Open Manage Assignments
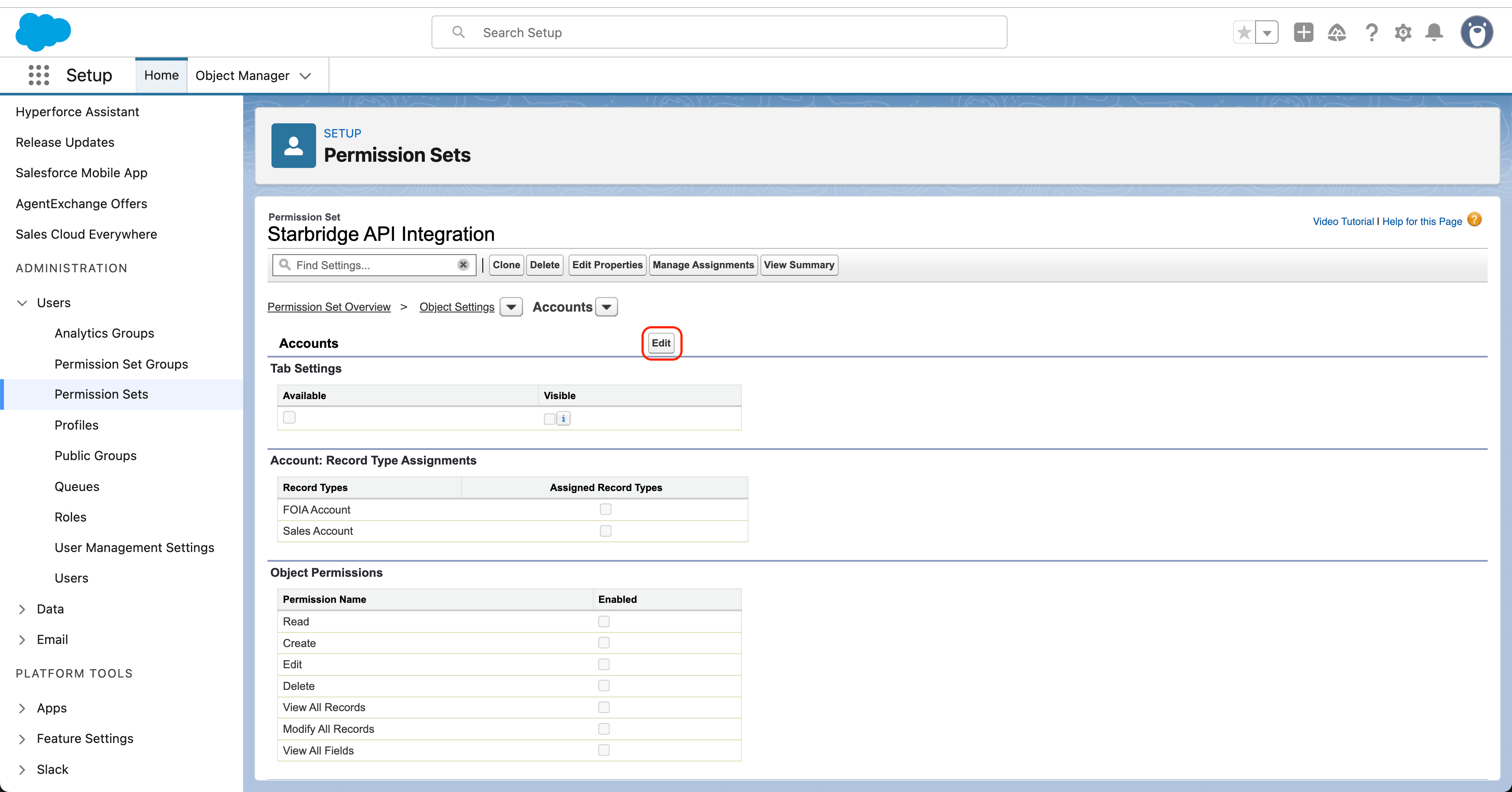Image resolution: width=1512 pixels, height=792 pixels. (x=703, y=265)
